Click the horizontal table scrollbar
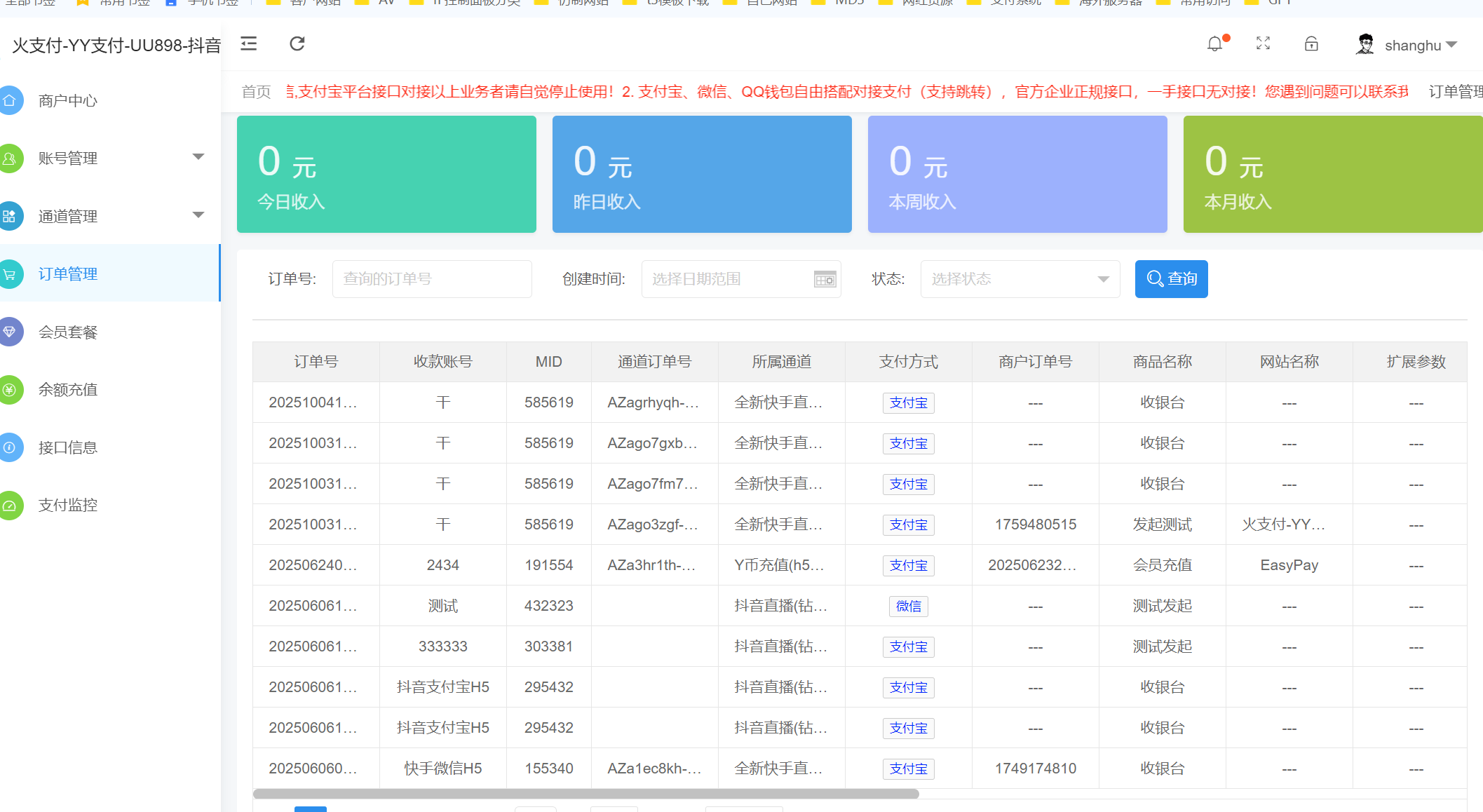 [x=585, y=794]
